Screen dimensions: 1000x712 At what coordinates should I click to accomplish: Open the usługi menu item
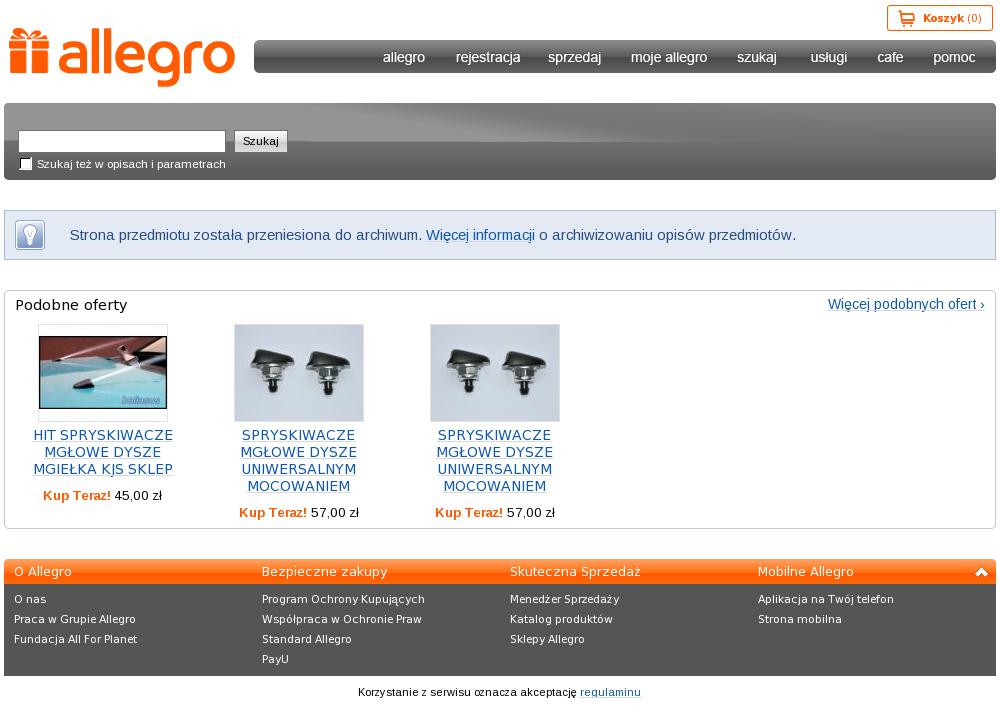click(829, 57)
